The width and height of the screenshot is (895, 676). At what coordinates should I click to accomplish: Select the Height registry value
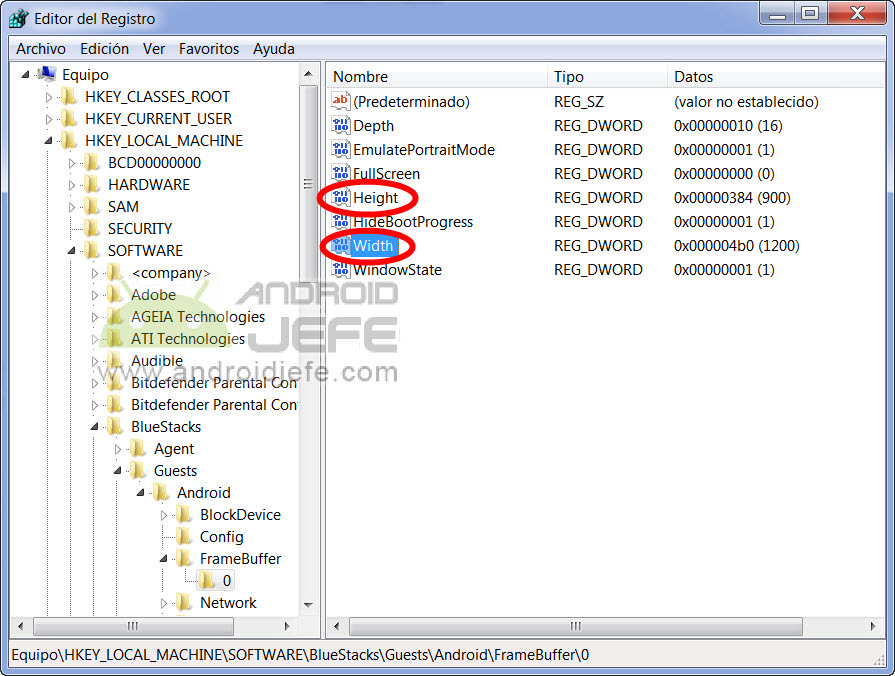click(x=375, y=198)
